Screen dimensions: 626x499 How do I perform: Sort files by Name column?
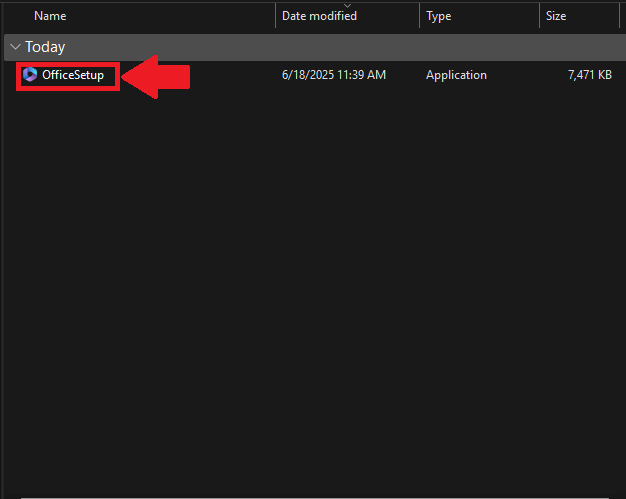(50, 16)
